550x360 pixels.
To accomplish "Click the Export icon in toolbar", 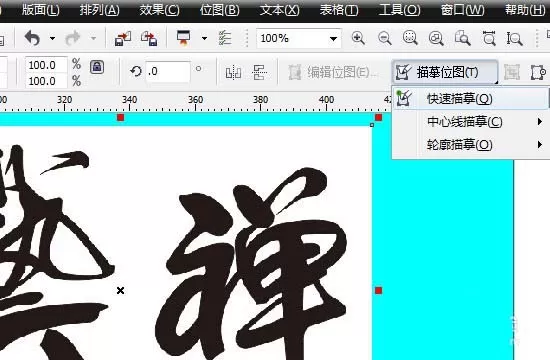I will (x=149, y=38).
